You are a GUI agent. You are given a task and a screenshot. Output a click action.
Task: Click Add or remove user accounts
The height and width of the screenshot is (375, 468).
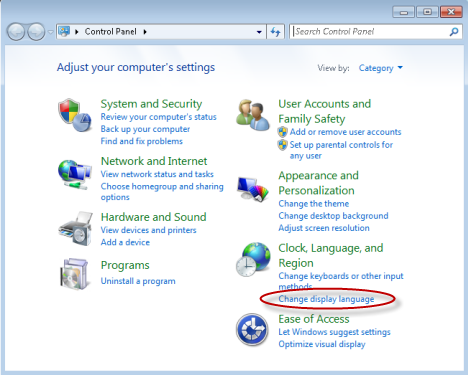click(x=345, y=132)
